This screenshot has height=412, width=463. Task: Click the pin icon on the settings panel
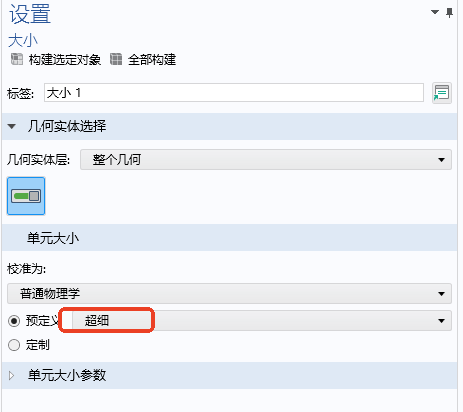coord(449,13)
